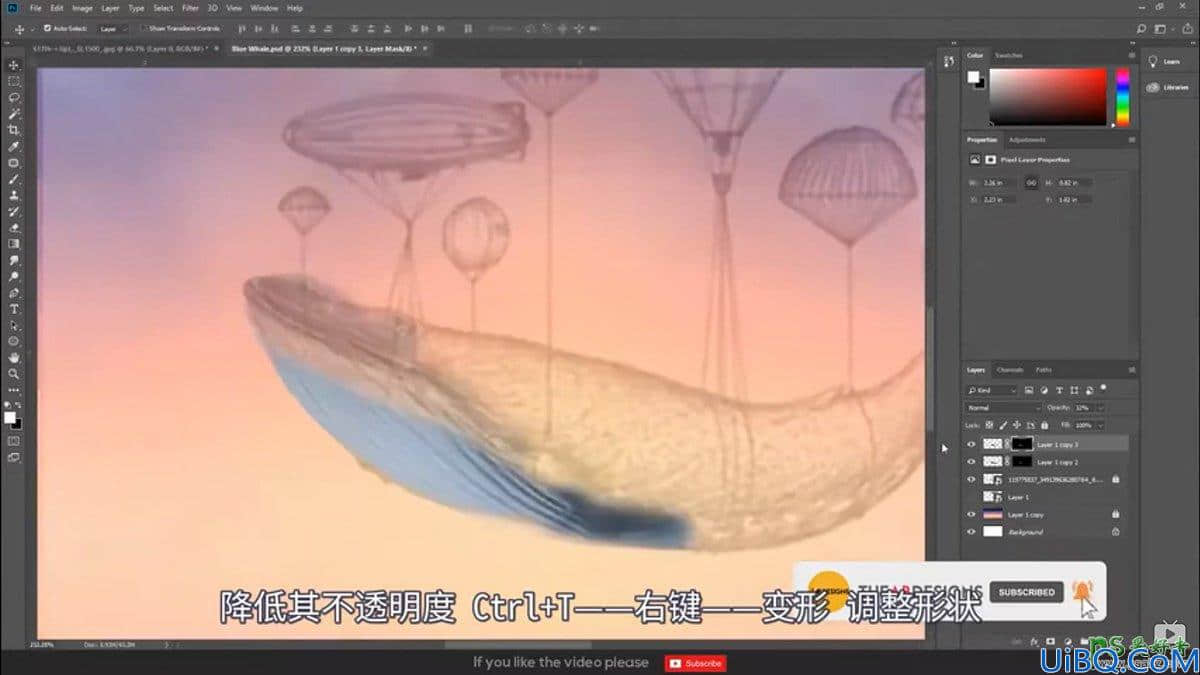This screenshot has height=675, width=1200.
Task: Show the hidden Layer 1
Action: pos(971,497)
